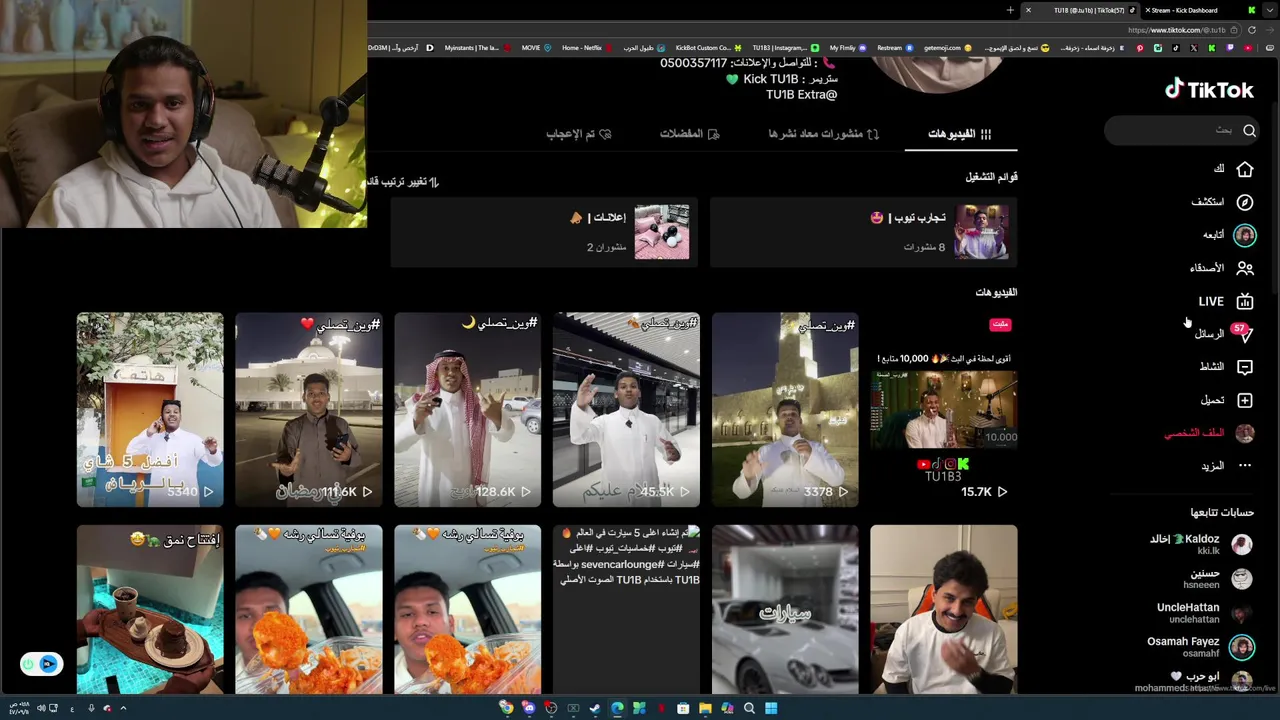Open the video with 128.6K views
1280x720 pixels.
[x=467, y=410]
